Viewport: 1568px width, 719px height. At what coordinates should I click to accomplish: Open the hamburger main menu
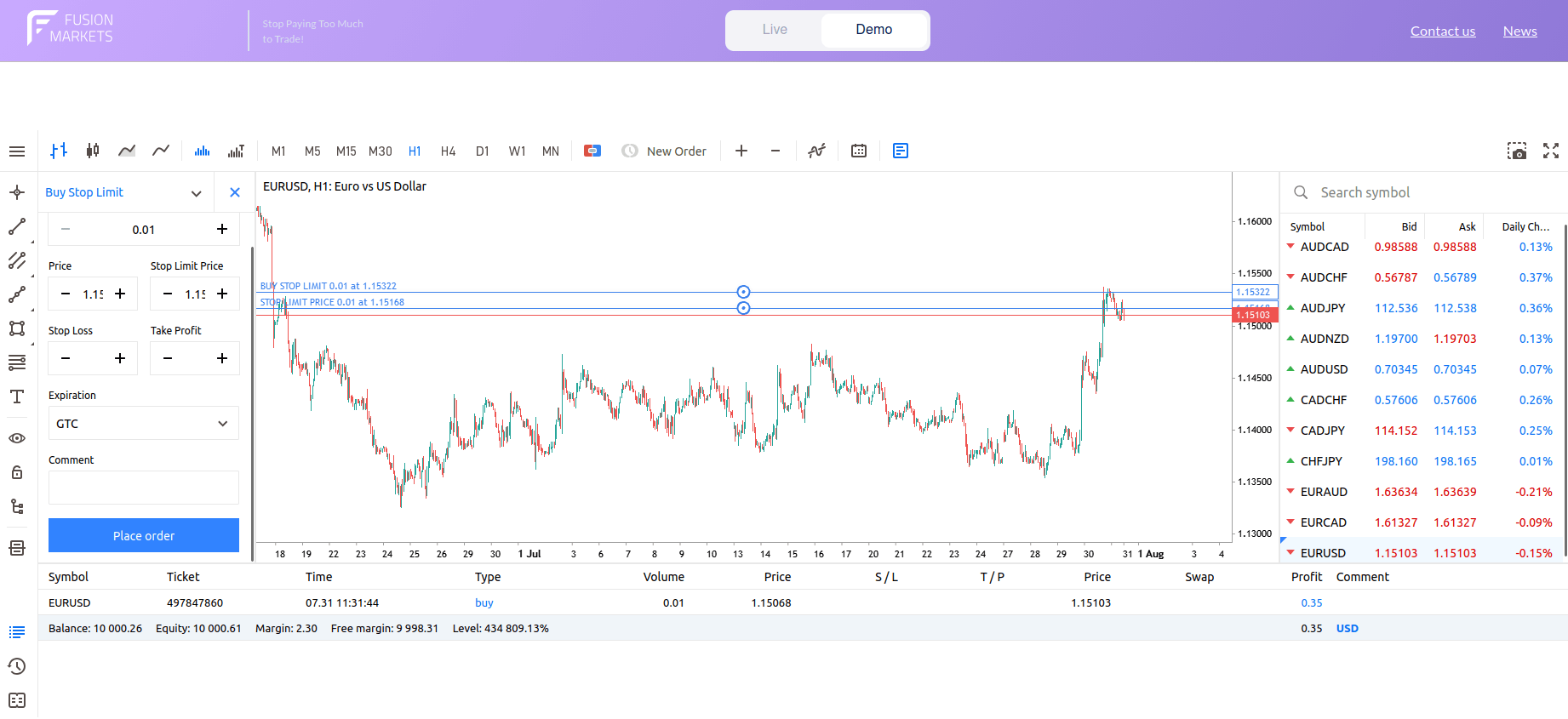point(17,151)
